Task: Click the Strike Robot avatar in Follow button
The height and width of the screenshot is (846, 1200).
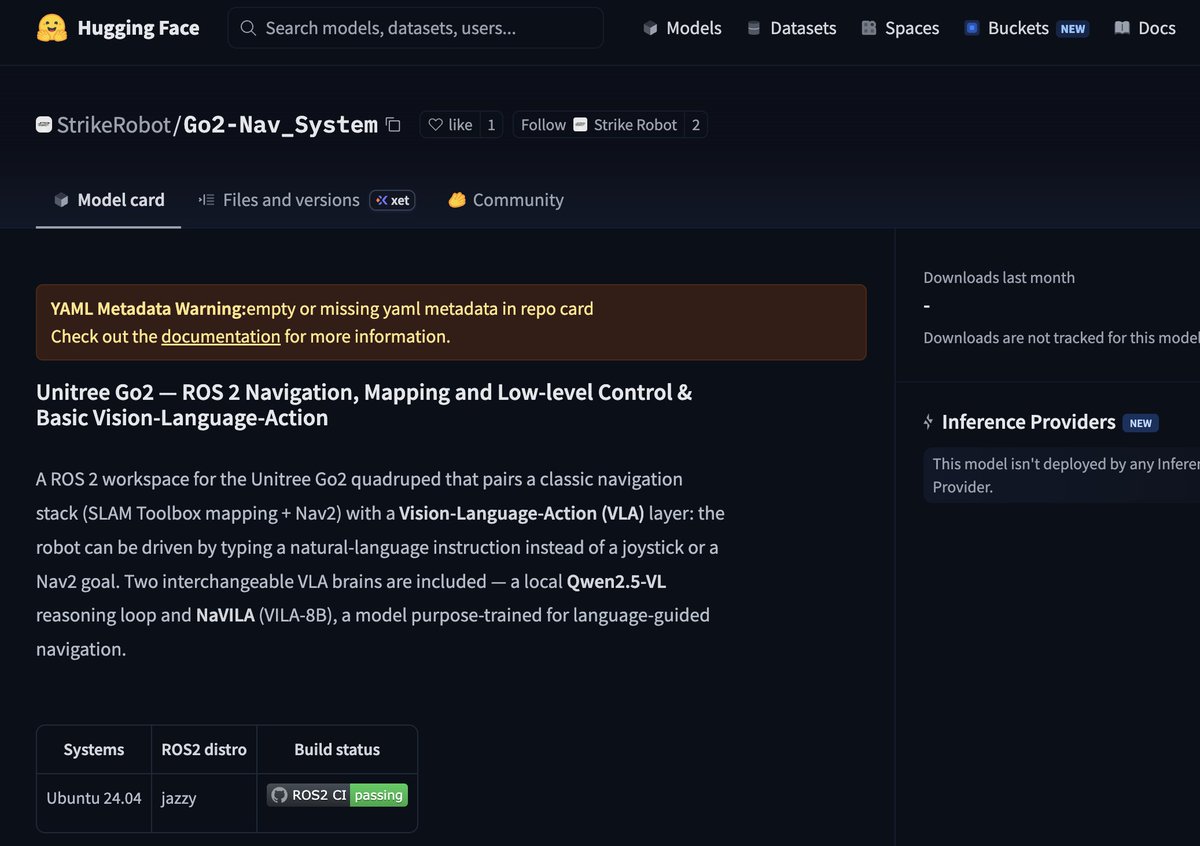Action: (x=580, y=125)
